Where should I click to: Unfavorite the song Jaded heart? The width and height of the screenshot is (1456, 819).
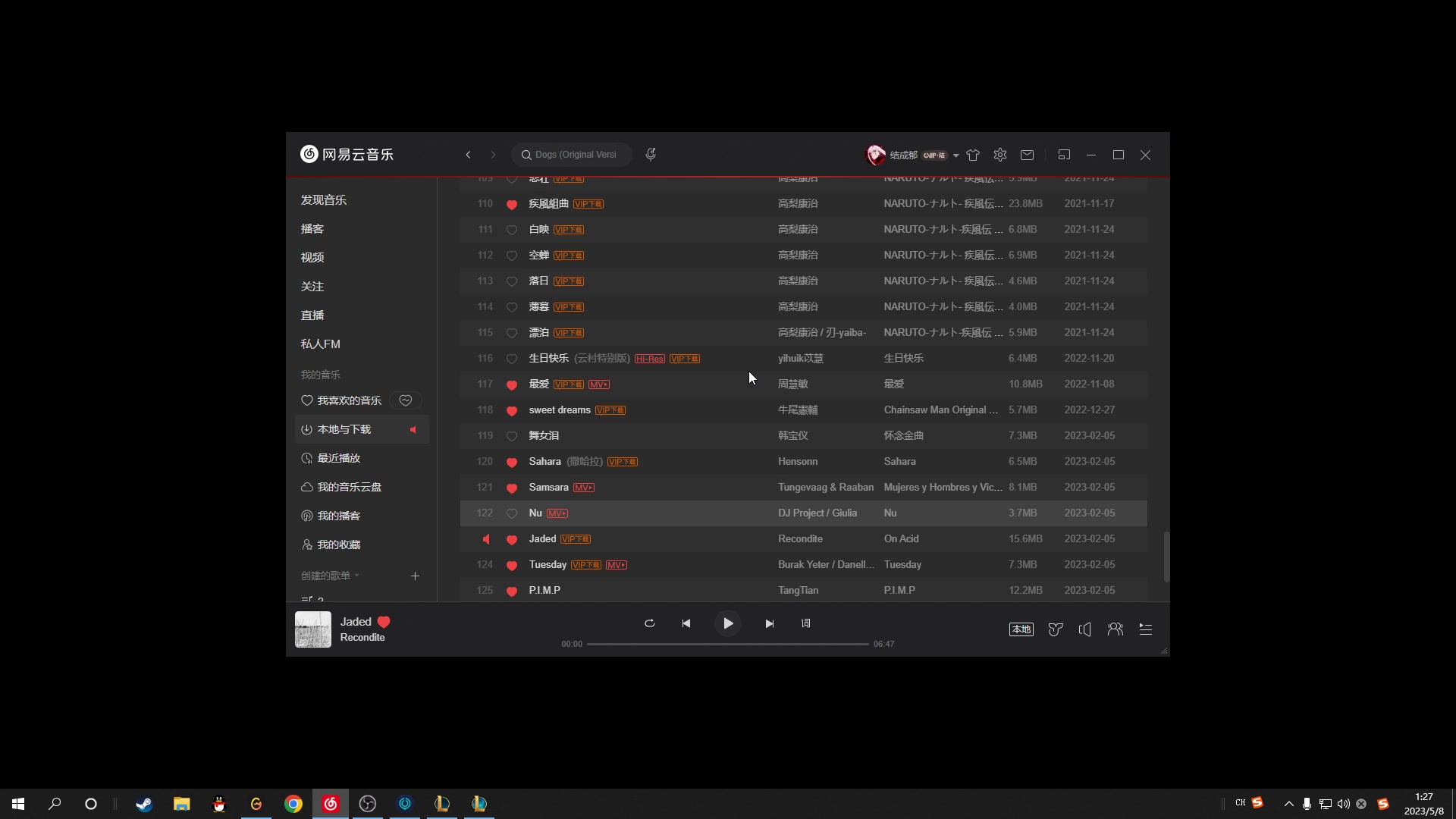512,538
